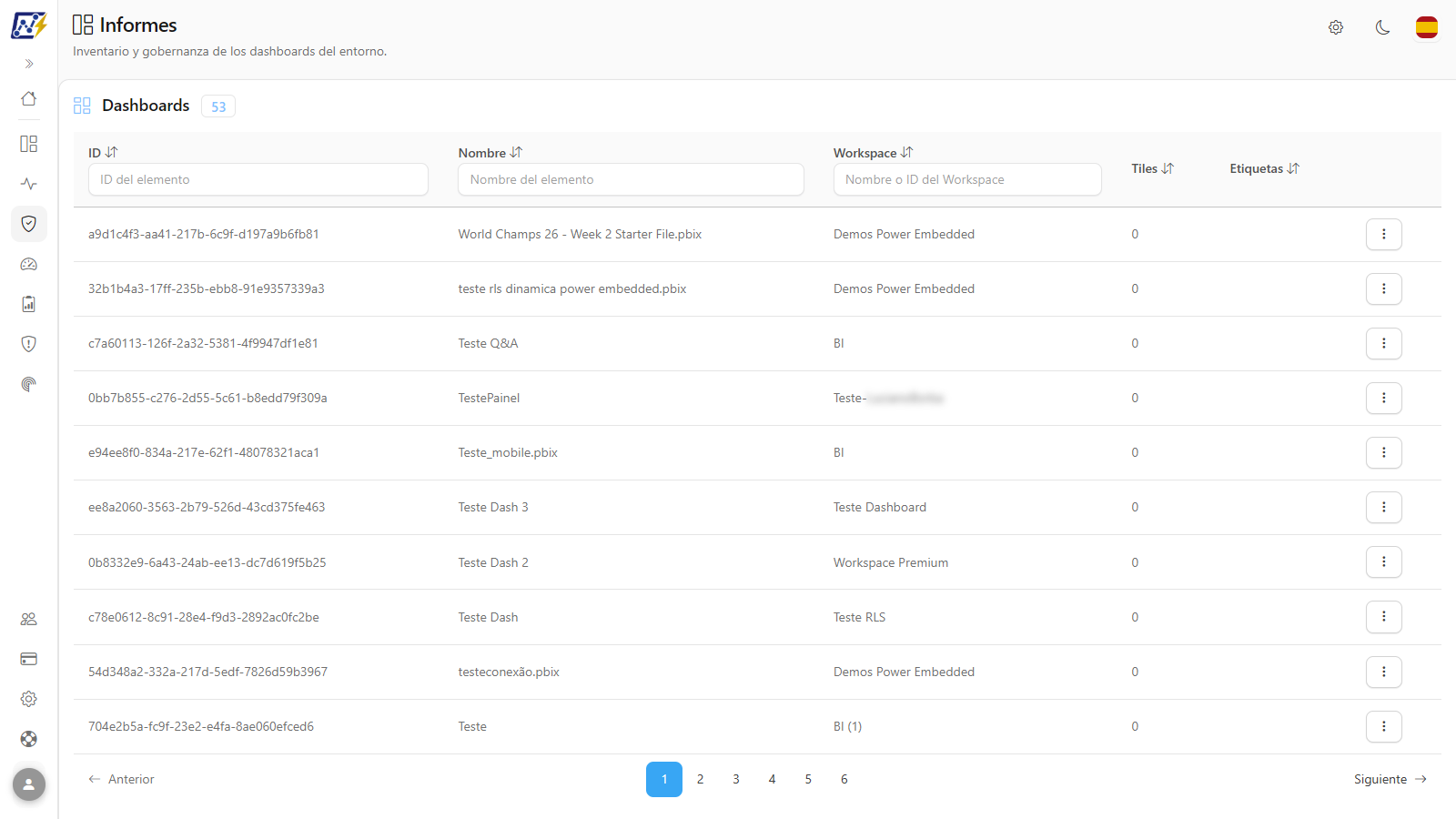The image size is (1456, 819).
Task: Open the dashboards layout icon in sidebar
Action: pos(29,144)
